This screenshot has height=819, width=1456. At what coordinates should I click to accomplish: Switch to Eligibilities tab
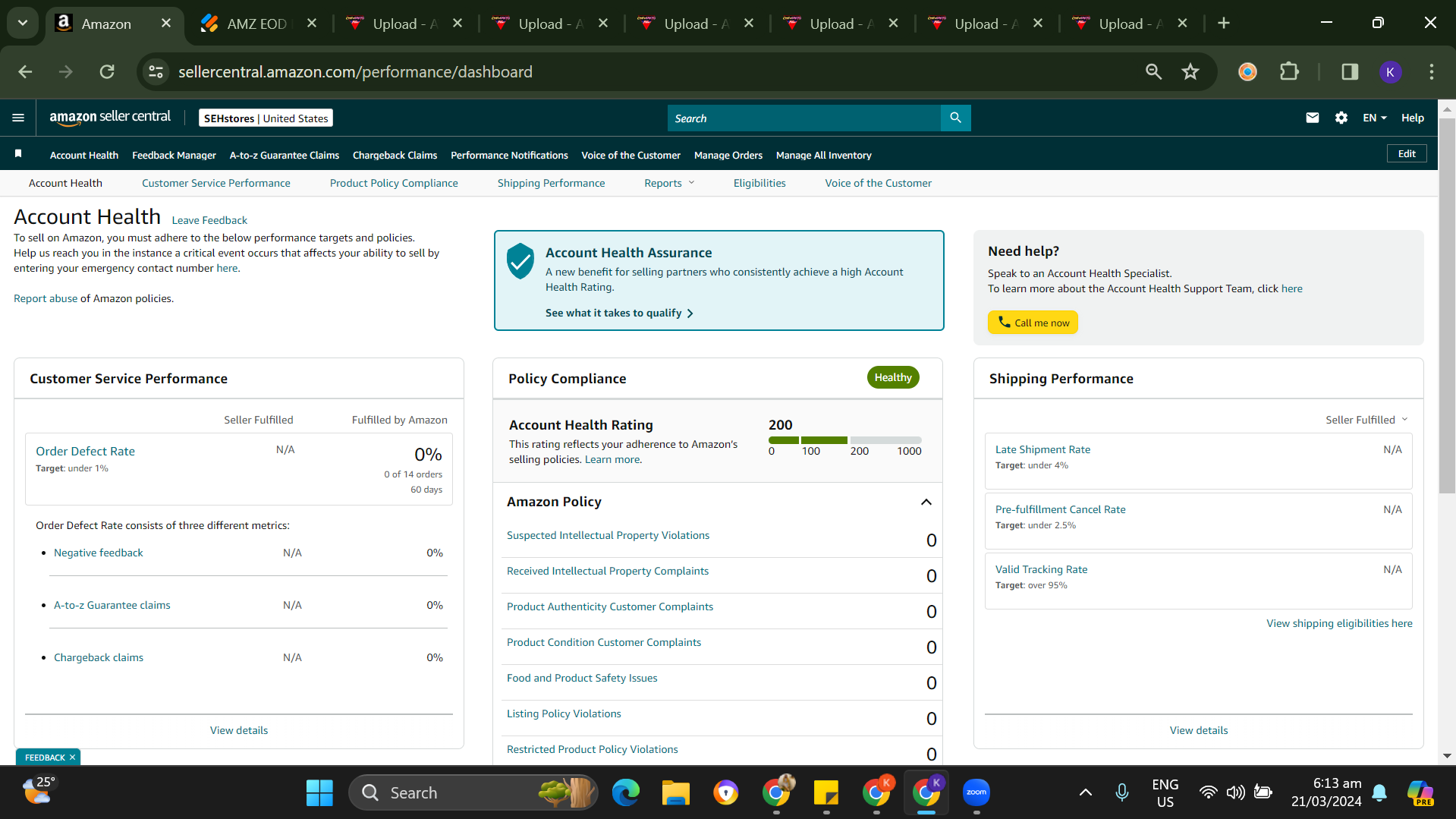[759, 183]
